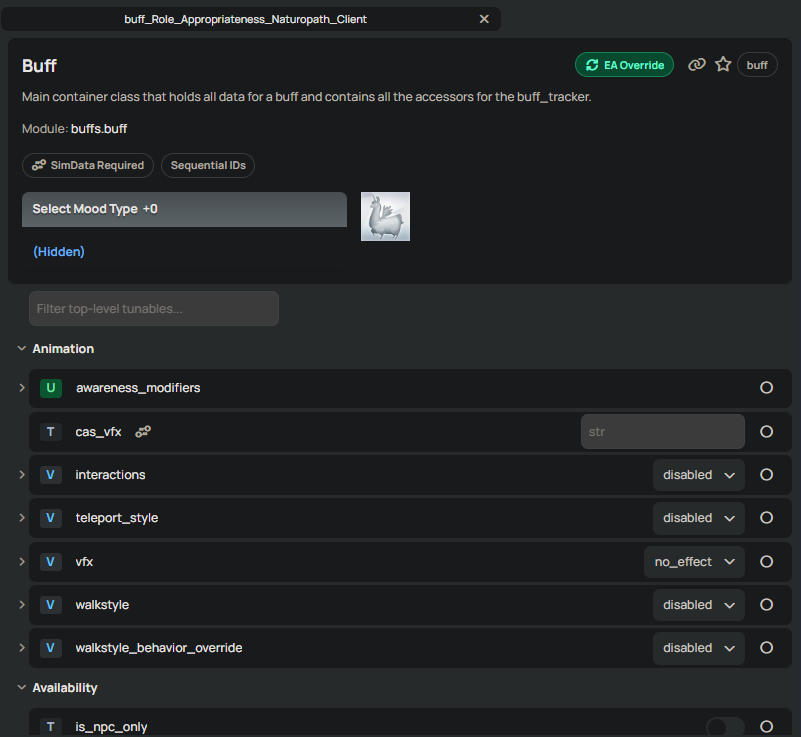Screen dimensions: 801x737
Task: Click the link icon beside EA Override
Action: coord(697,65)
